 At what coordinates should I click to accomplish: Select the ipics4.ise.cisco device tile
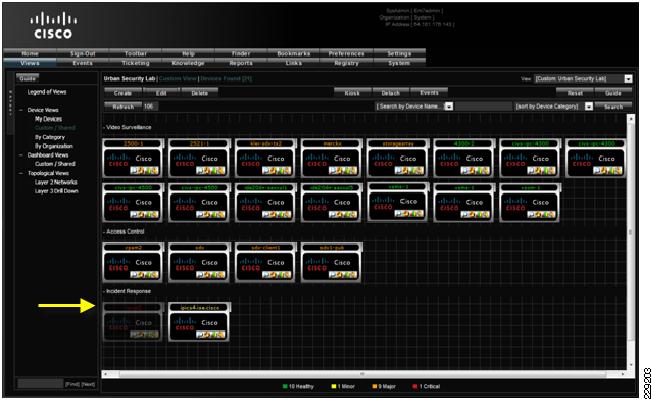coord(199,322)
